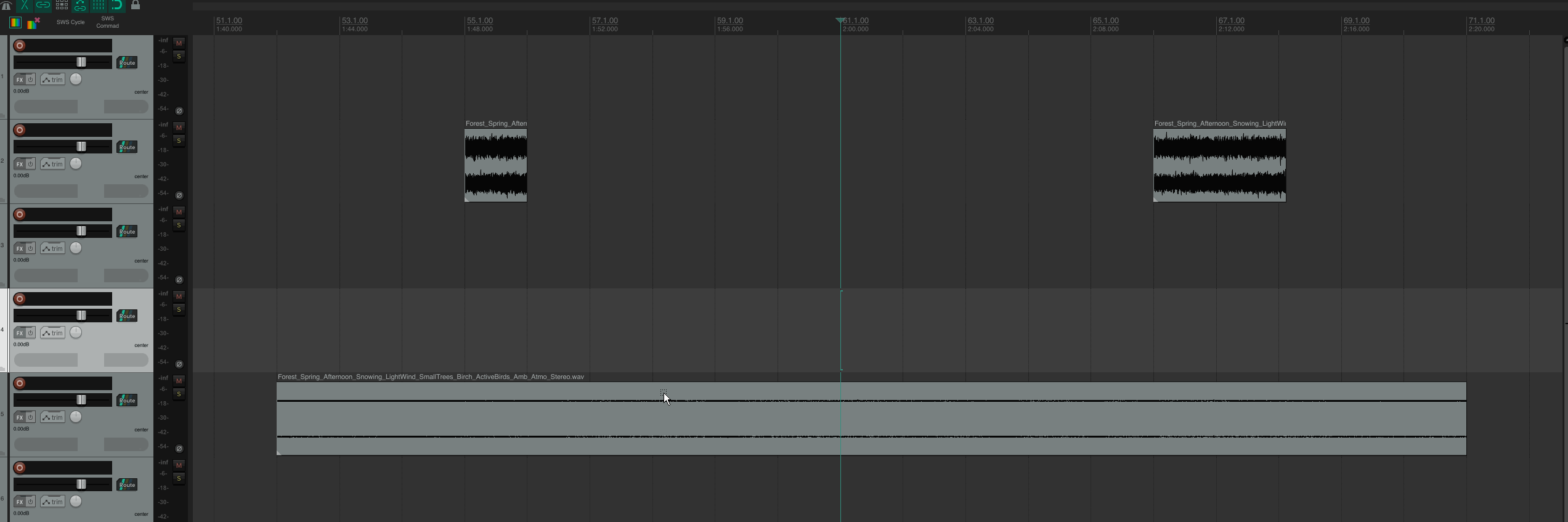The image size is (1568, 522).
Task: Mute track 2
Action: point(179,128)
